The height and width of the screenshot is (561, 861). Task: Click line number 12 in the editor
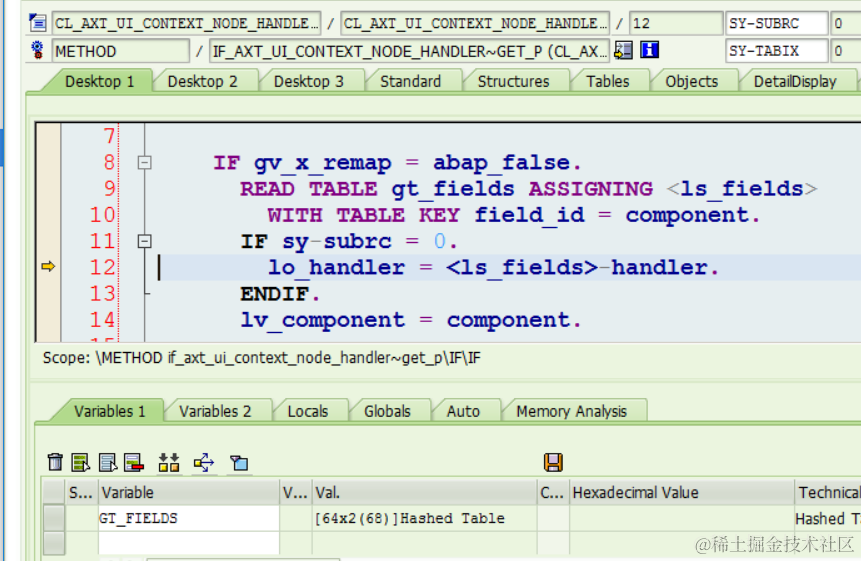(x=103, y=267)
